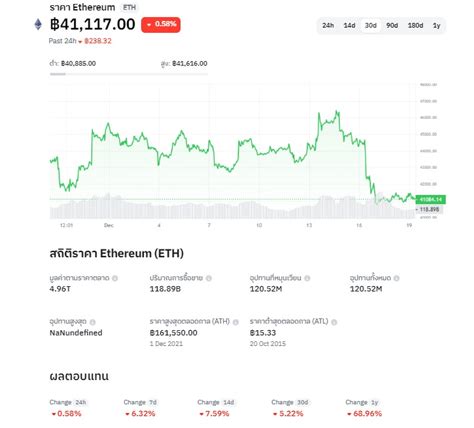The height and width of the screenshot is (428, 474).
Task: Click the low-high price range bar
Action: pos(129,74)
